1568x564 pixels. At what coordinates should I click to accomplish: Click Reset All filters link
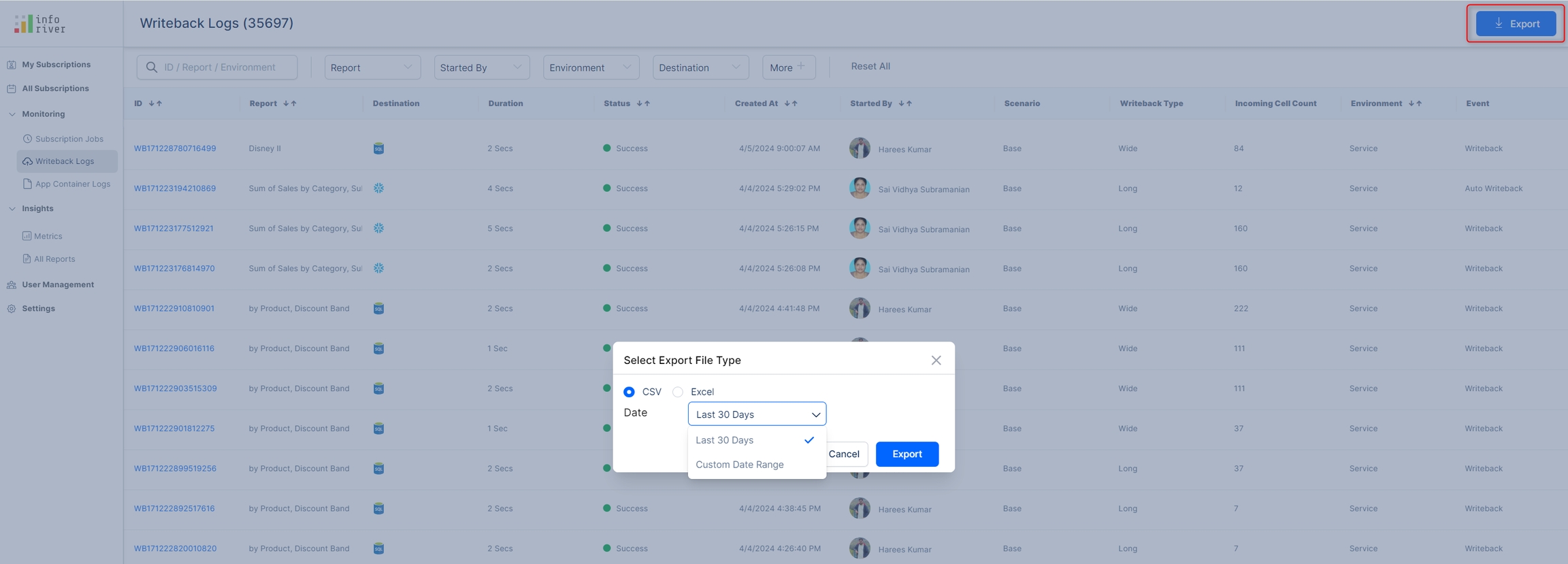point(870,67)
